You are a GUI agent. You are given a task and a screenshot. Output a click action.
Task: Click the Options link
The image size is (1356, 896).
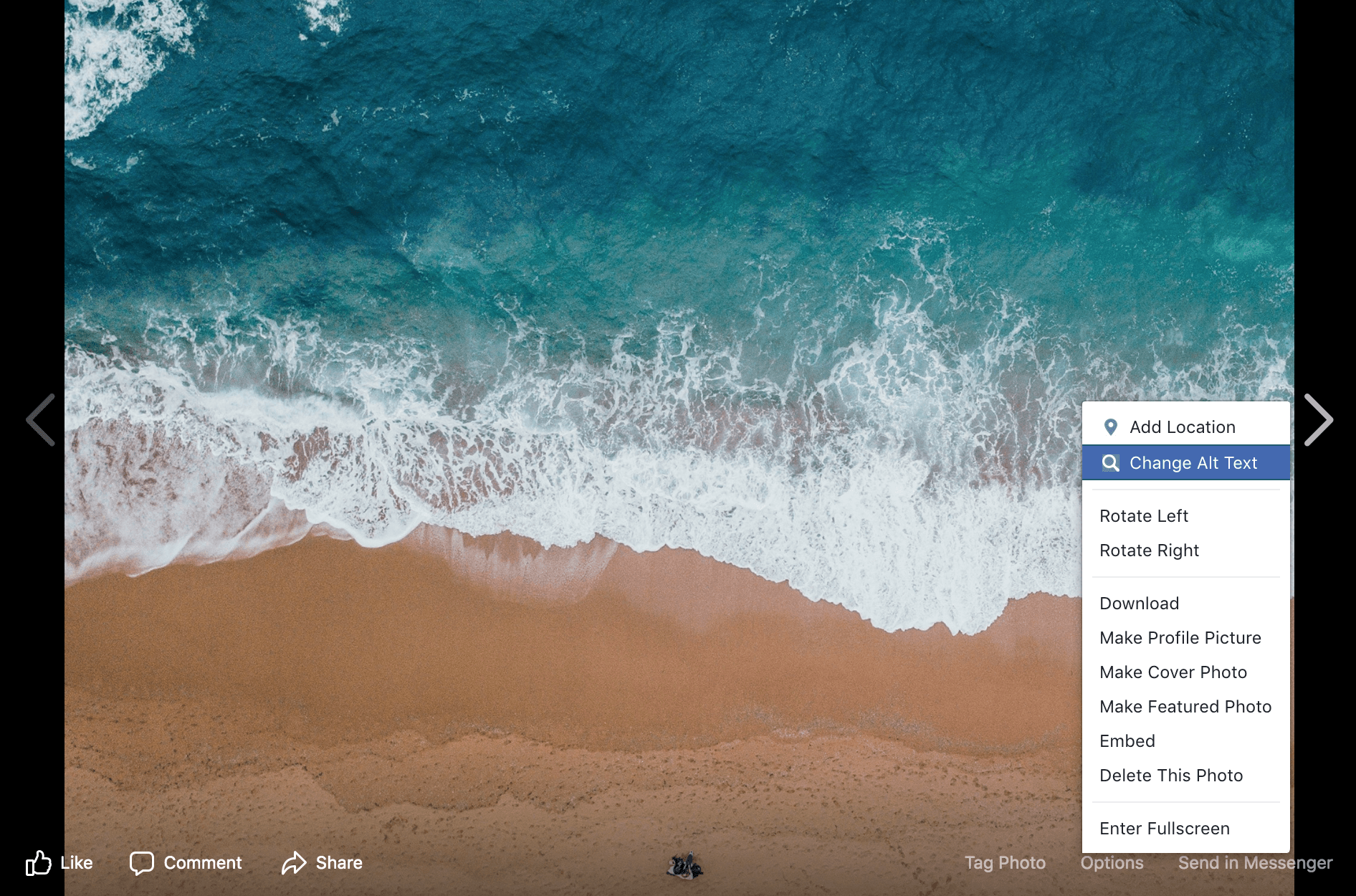coord(1112,863)
